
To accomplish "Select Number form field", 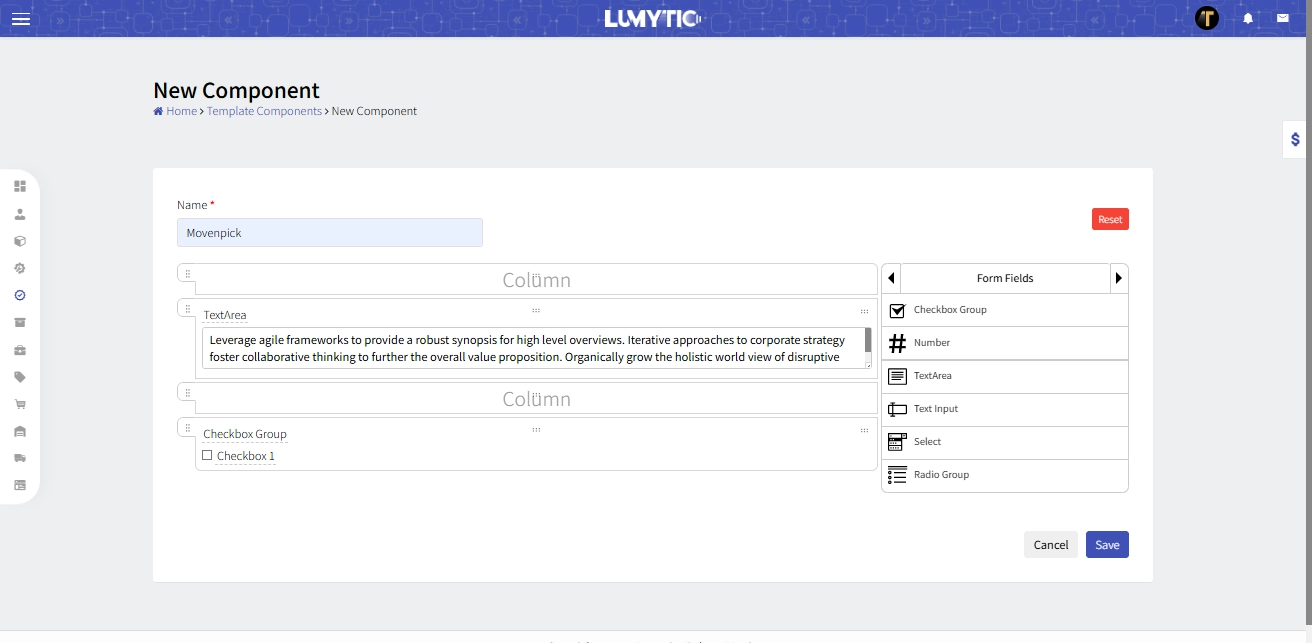I will (x=1005, y=343).
